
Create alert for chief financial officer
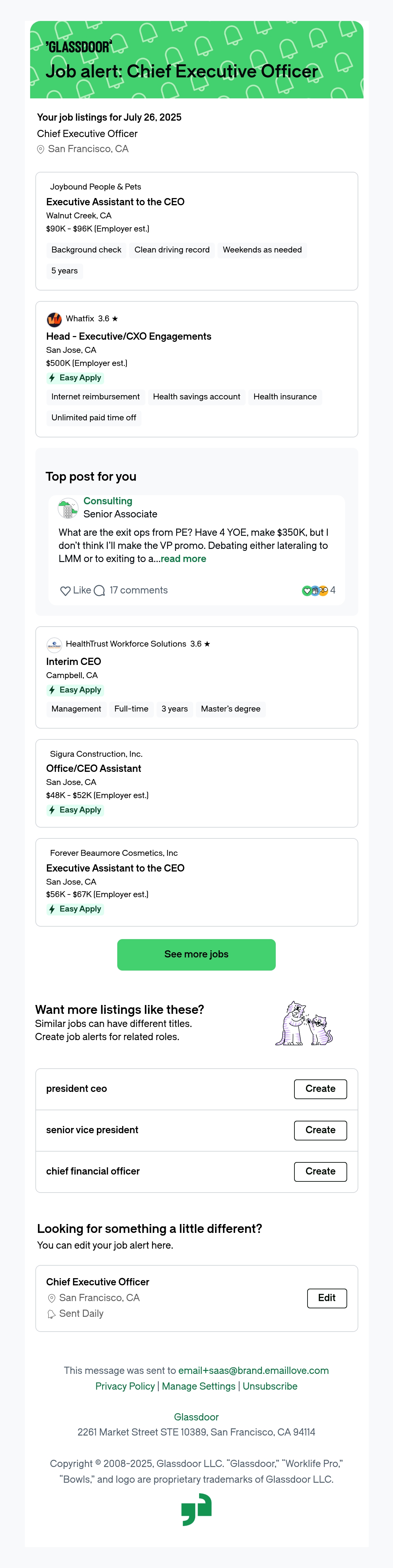pos(321,1172)
